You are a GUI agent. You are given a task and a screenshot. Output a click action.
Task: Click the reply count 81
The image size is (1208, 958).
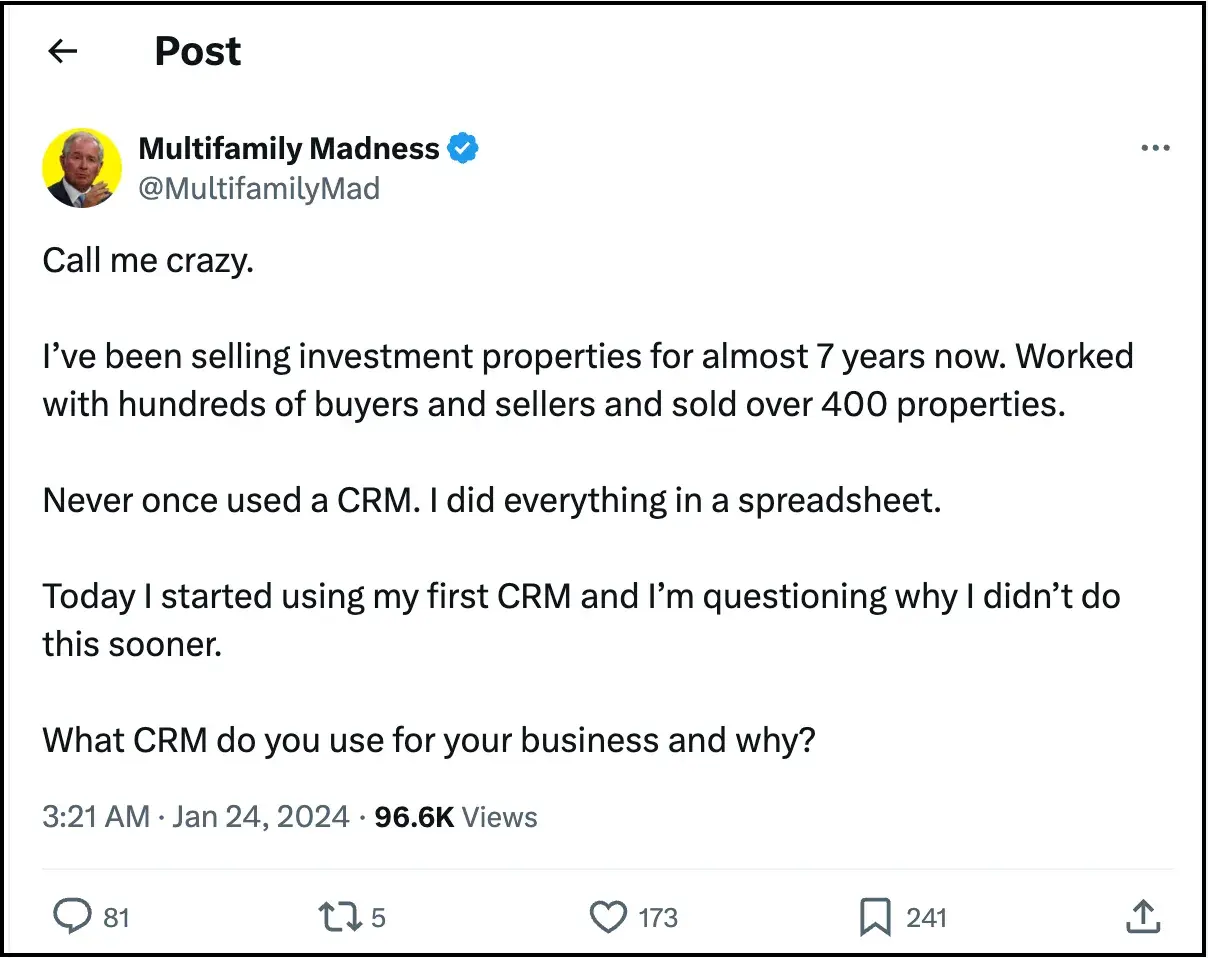117,917
